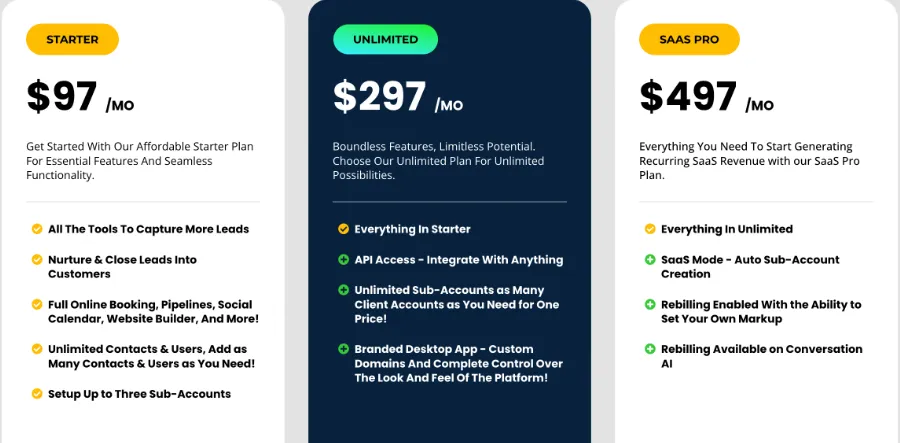Viewport: 900px width, 443px height.
Task: Click the $497 /MO price
Action: click(x=706, y=98)
